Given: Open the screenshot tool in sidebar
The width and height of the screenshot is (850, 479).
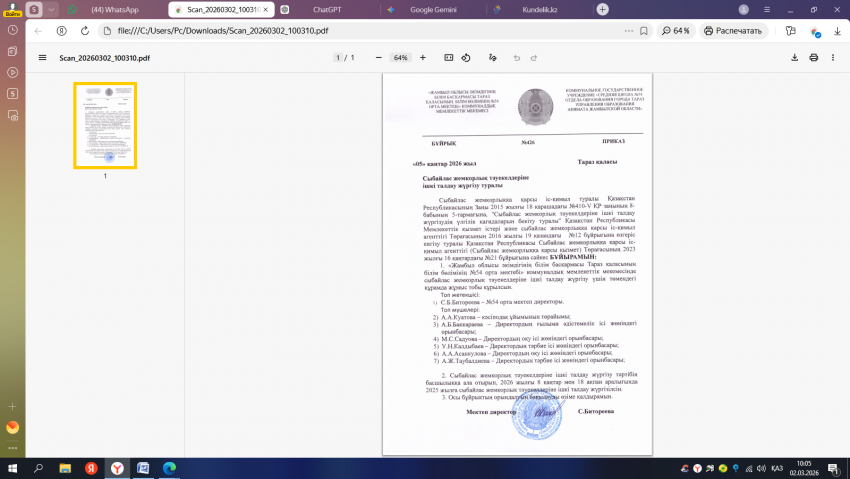Looking at the screenshot, I should tap(12, 115).
